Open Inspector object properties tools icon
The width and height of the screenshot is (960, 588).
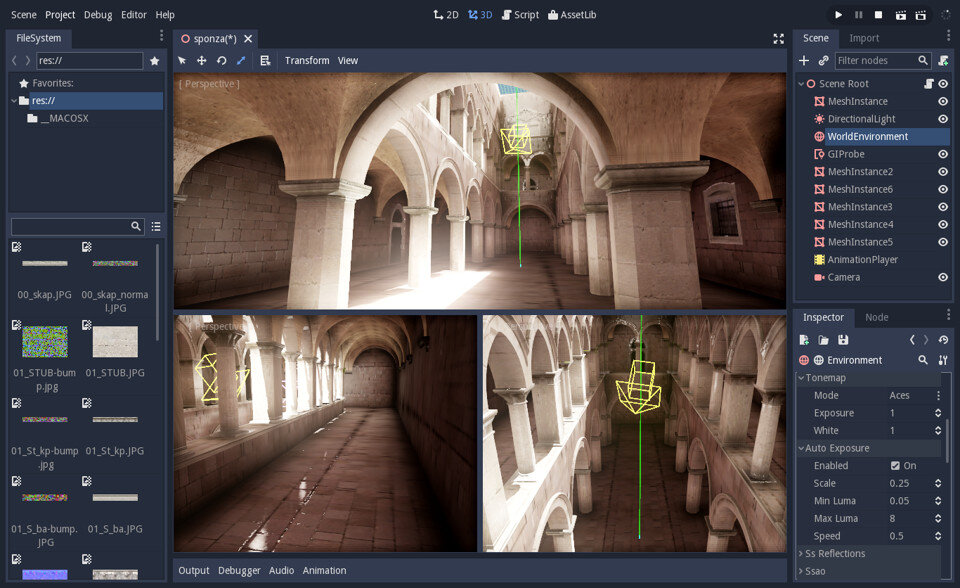click(943, 360)
